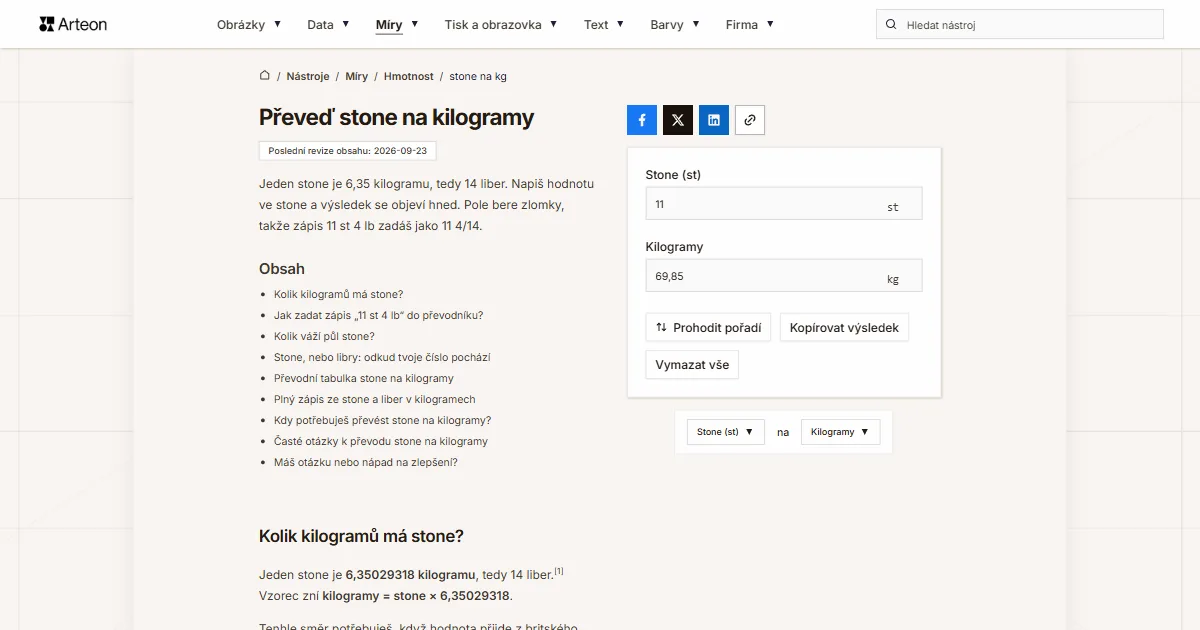The image size is (1200, 630).
Task: Click the search magnifier icon
Action: pyautogui.click(x=891, y=24)
